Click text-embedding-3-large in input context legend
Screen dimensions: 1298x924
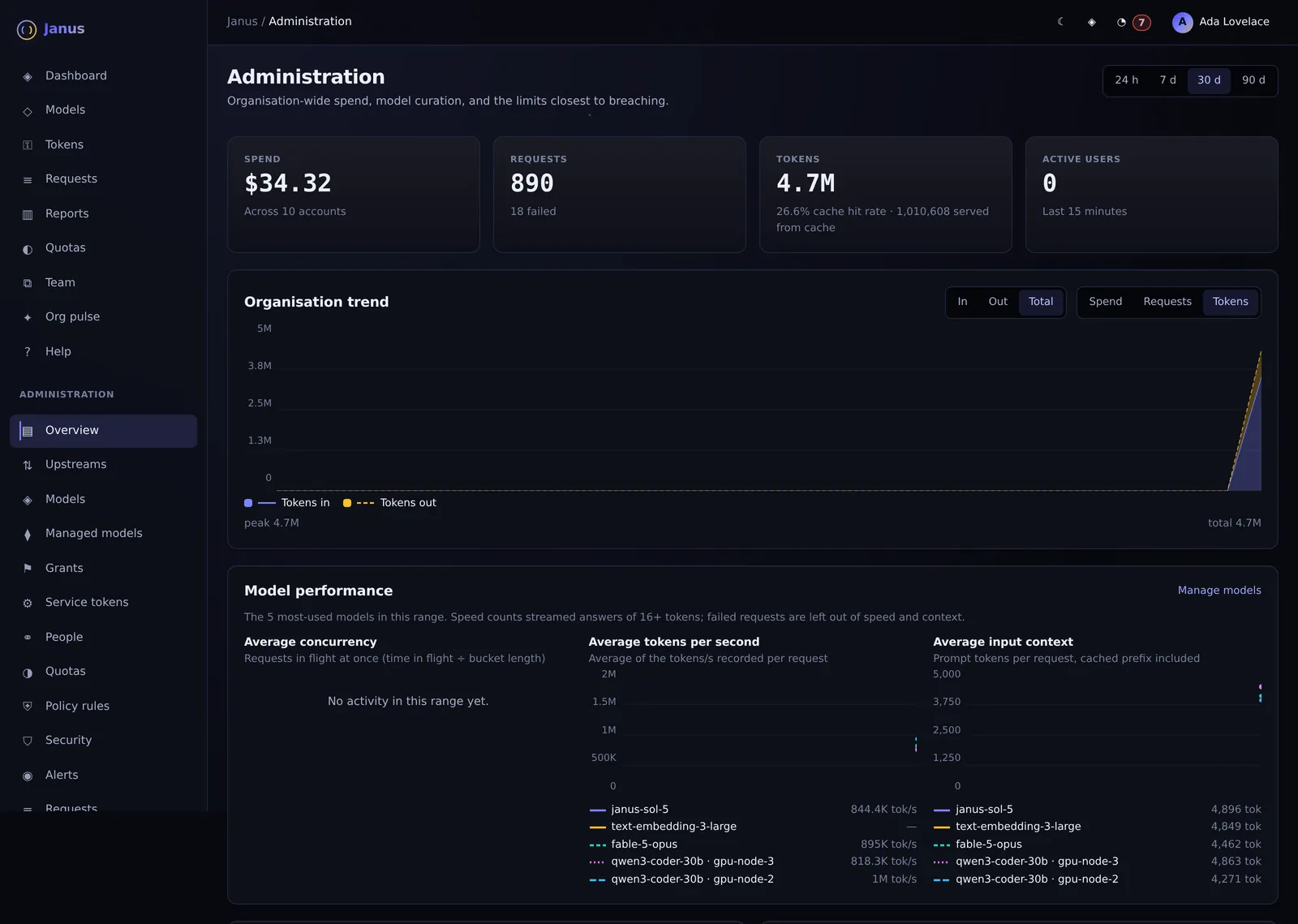point(1018,827)
